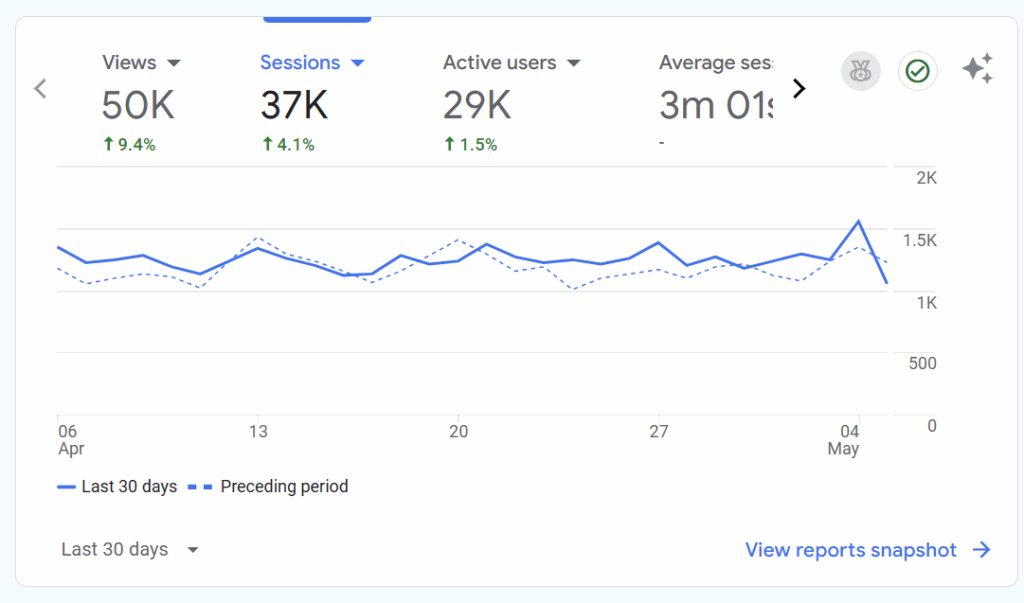
Task: Click the arrow beside View reports snapshot
Action: point(982,550)
